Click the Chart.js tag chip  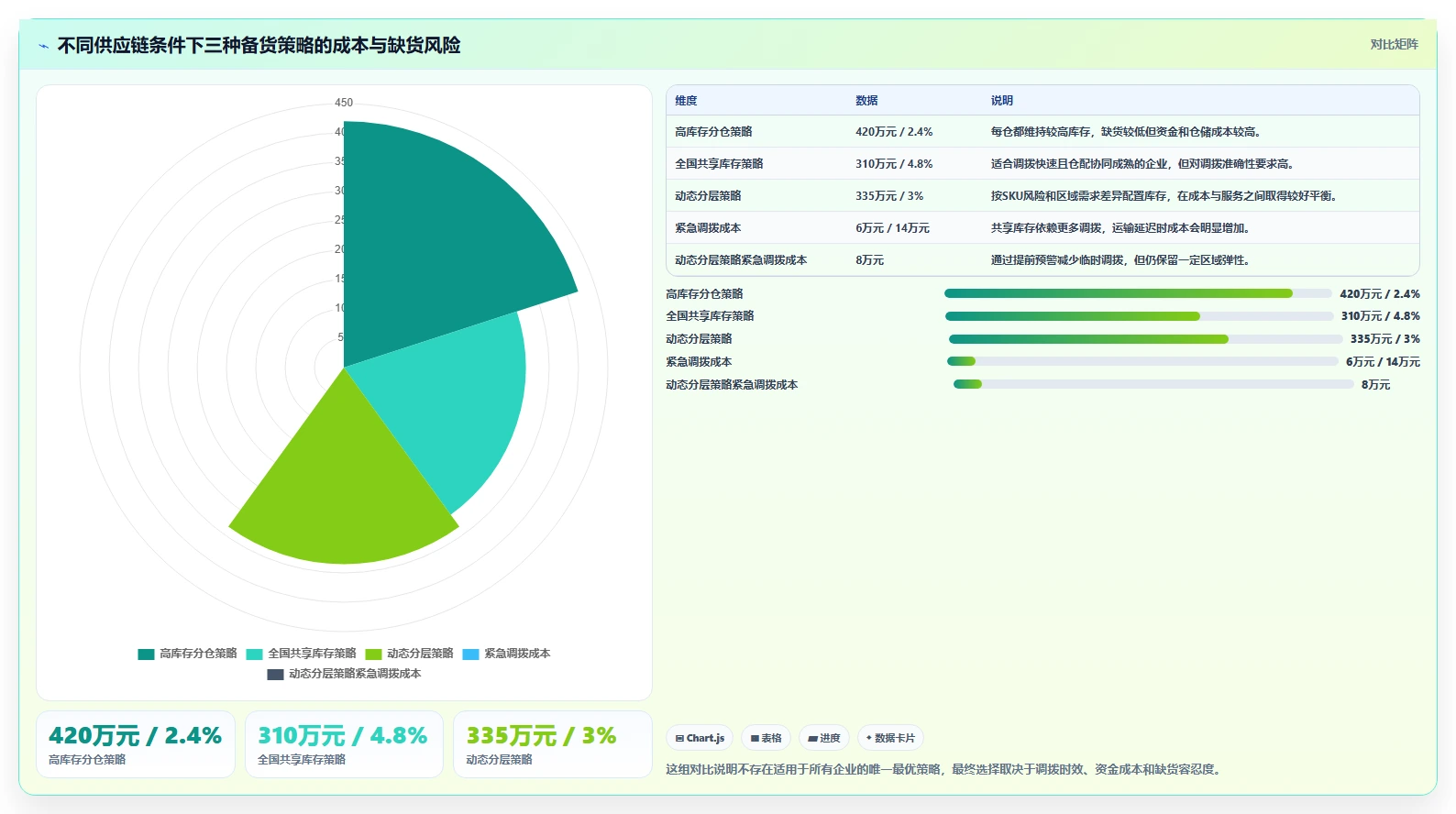700,738
